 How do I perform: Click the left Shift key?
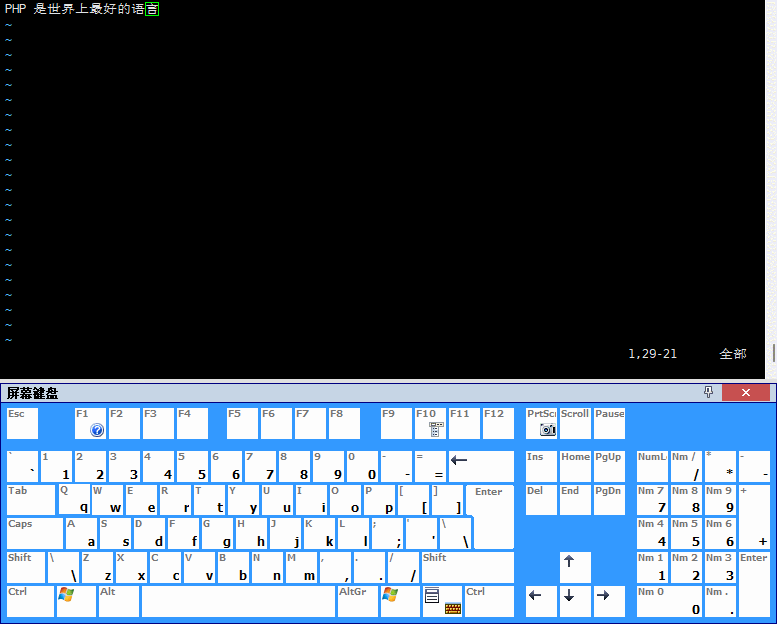pyautogui.click(x=26, y=567)
